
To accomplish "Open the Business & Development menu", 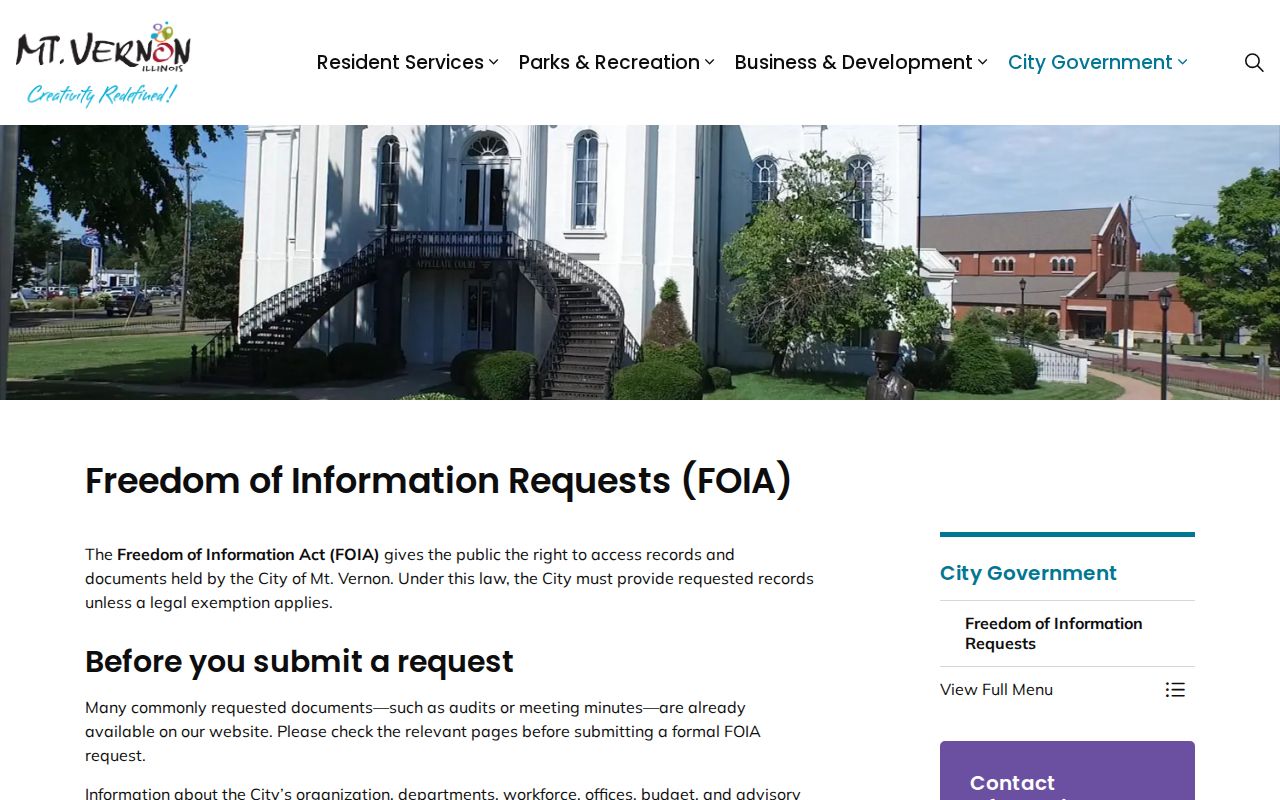I will 853,62.
